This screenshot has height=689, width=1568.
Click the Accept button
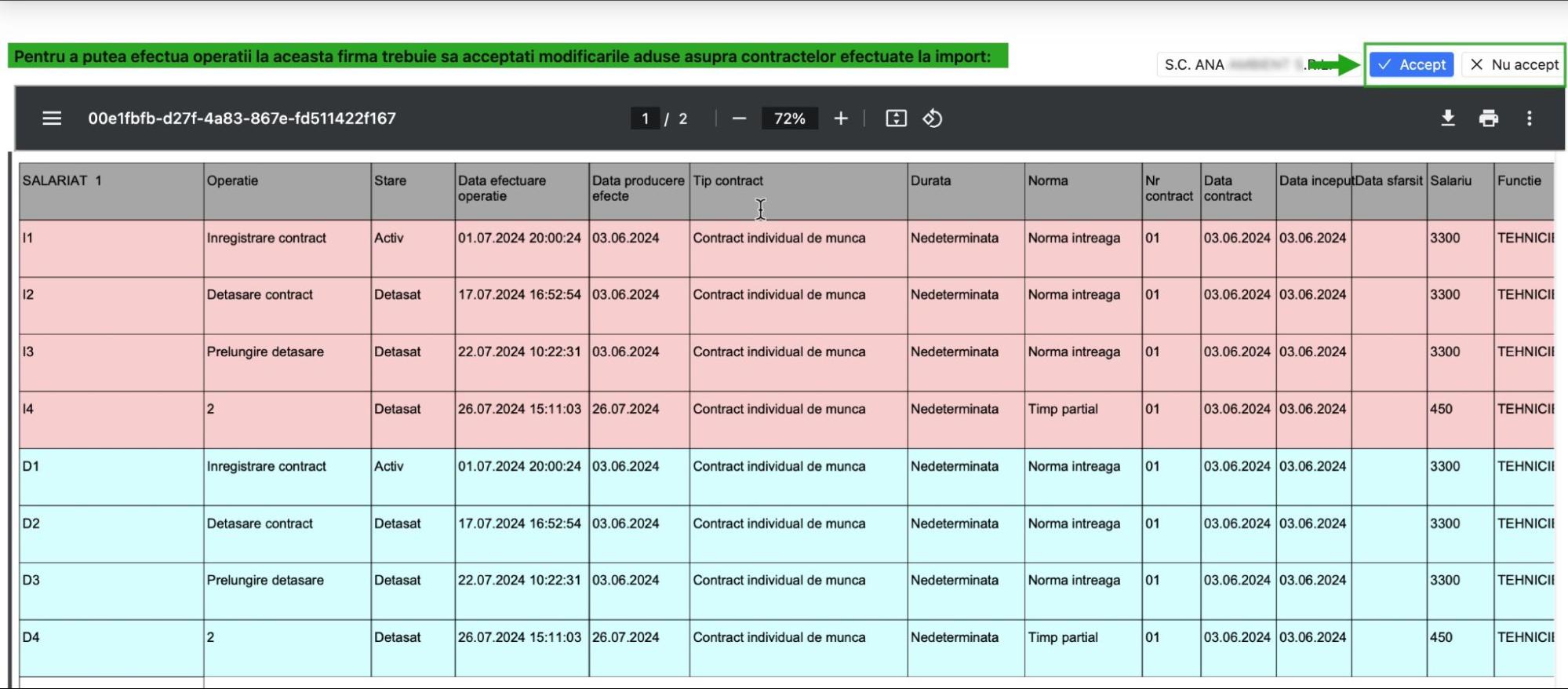pos(1412,64)
